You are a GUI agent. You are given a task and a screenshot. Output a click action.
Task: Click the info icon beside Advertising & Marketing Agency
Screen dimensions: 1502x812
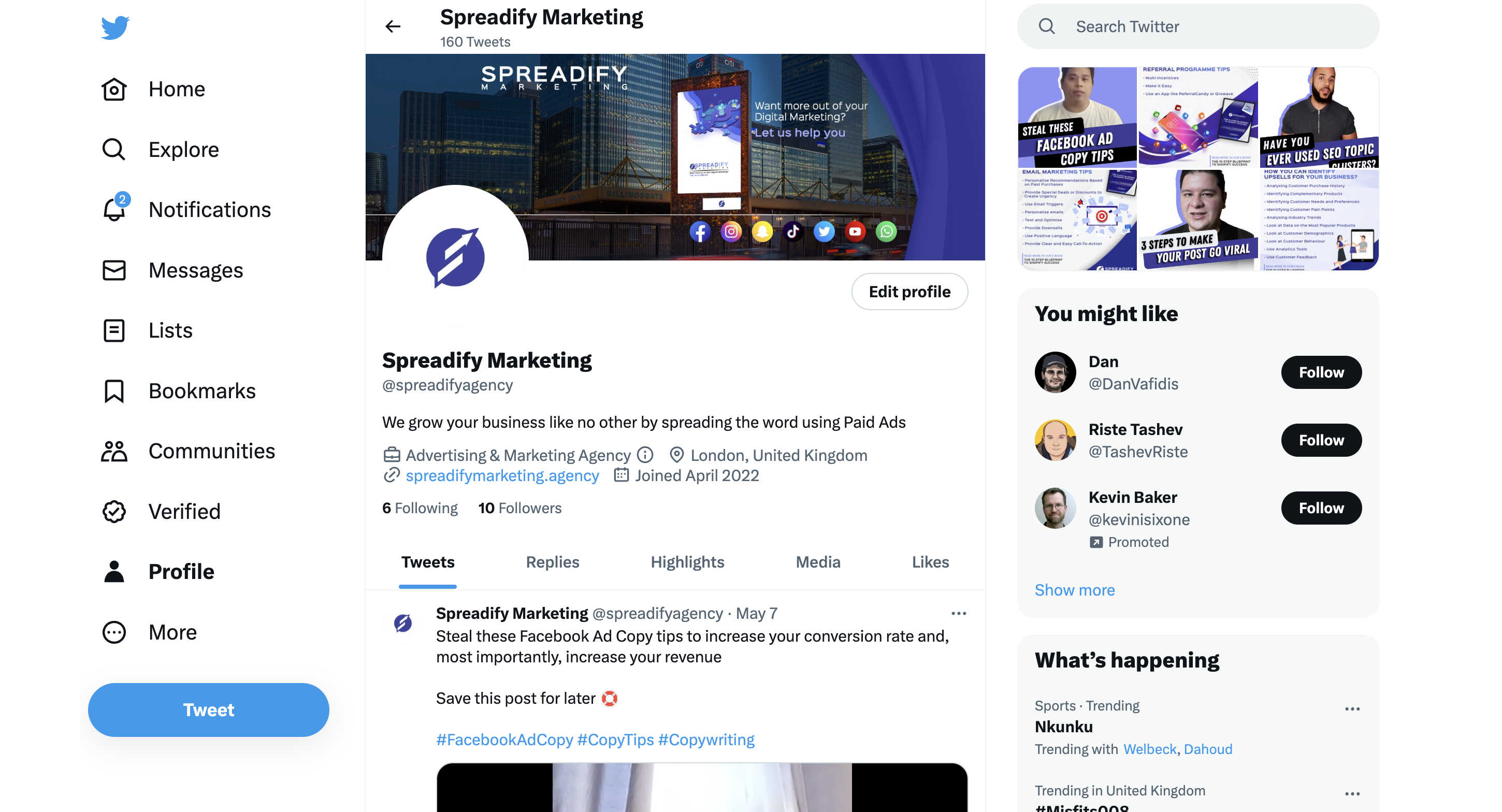point(644,455)
